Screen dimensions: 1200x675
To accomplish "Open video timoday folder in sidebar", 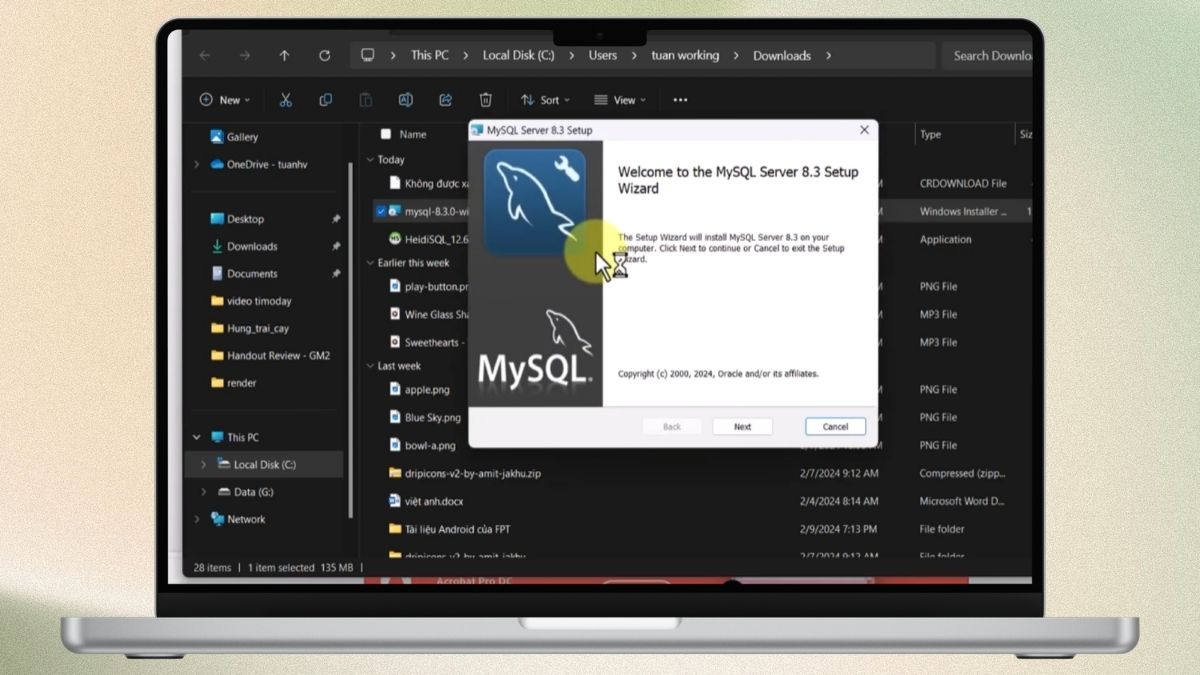I will [x=250, y=301].
